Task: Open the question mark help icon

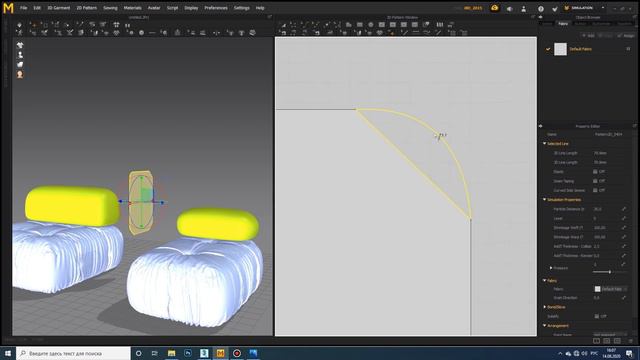Action: [541, 9]
